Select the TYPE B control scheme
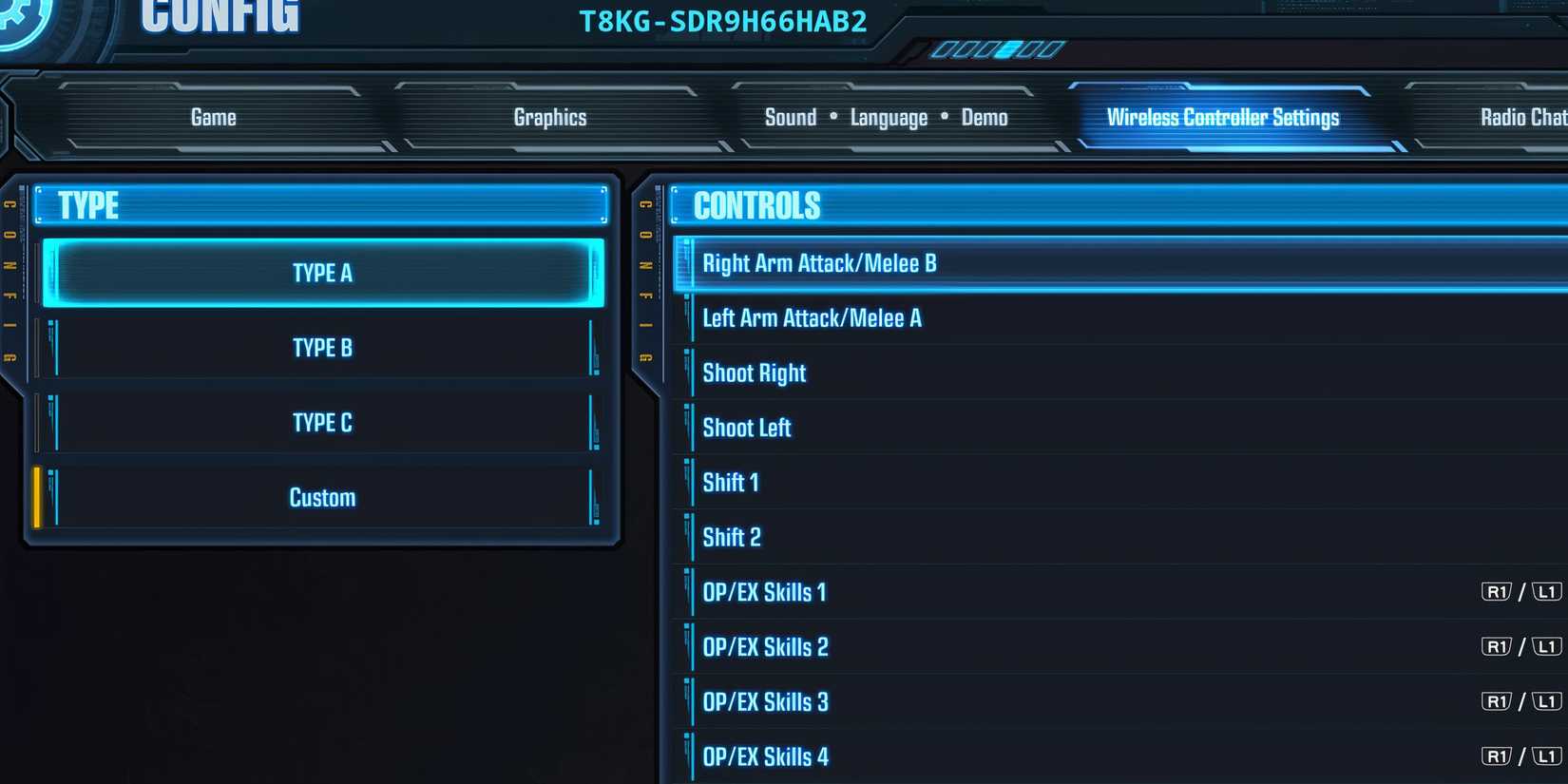The height and width of the screenshot is (784, 1568). tap(323, 348)
